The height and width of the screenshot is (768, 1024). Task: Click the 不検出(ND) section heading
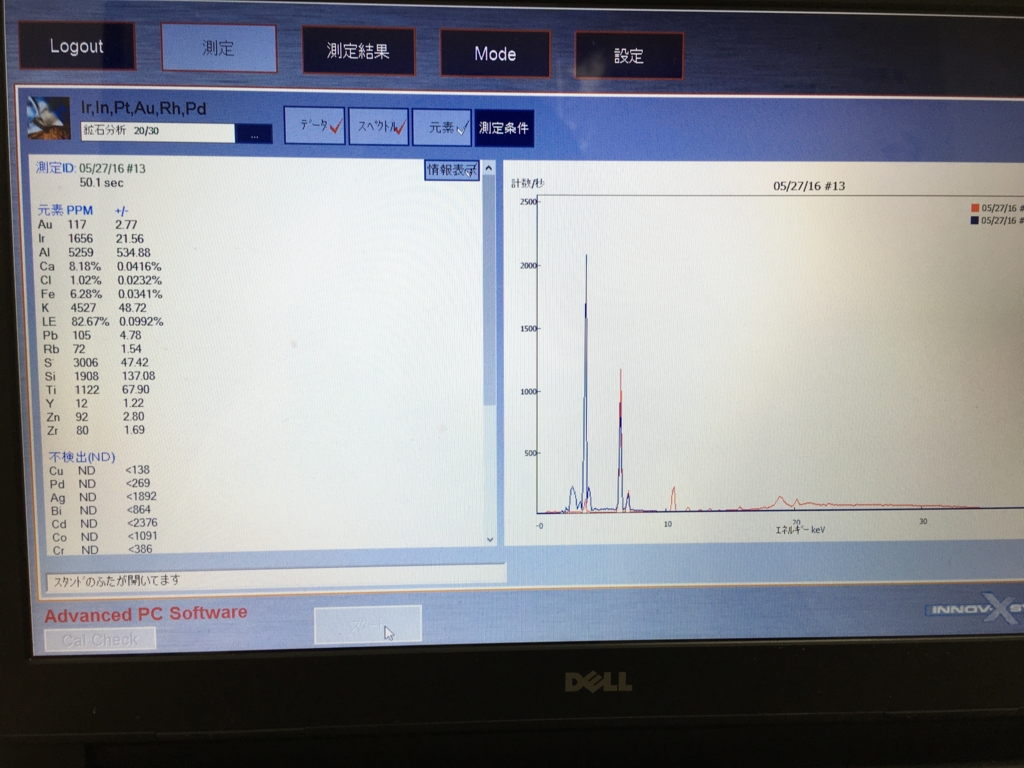(82, 456)
